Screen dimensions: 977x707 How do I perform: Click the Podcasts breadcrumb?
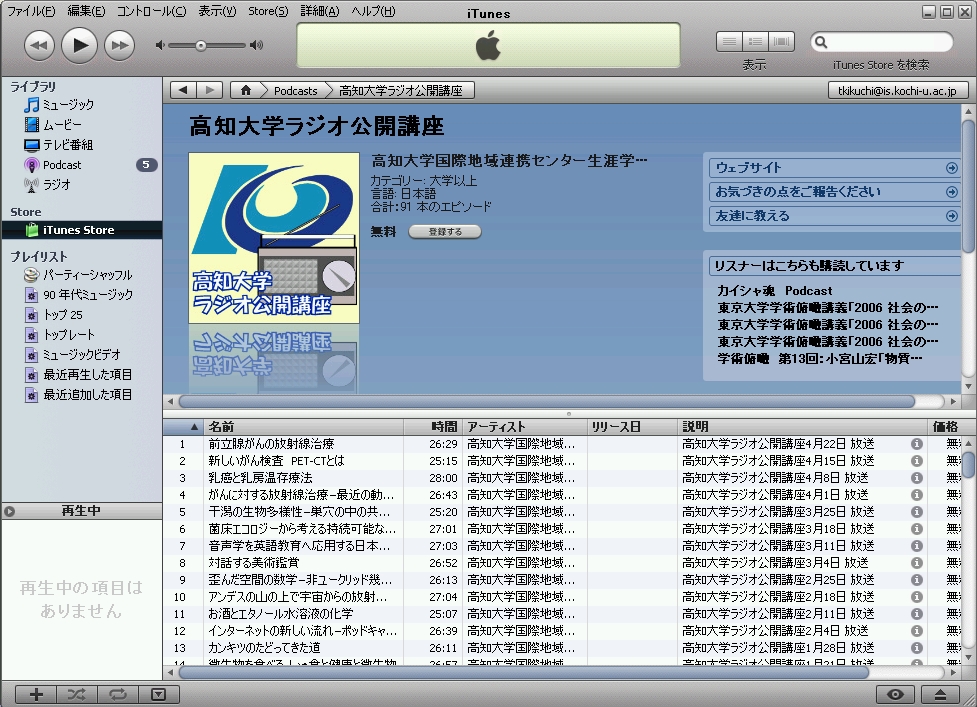click(295, 91)
